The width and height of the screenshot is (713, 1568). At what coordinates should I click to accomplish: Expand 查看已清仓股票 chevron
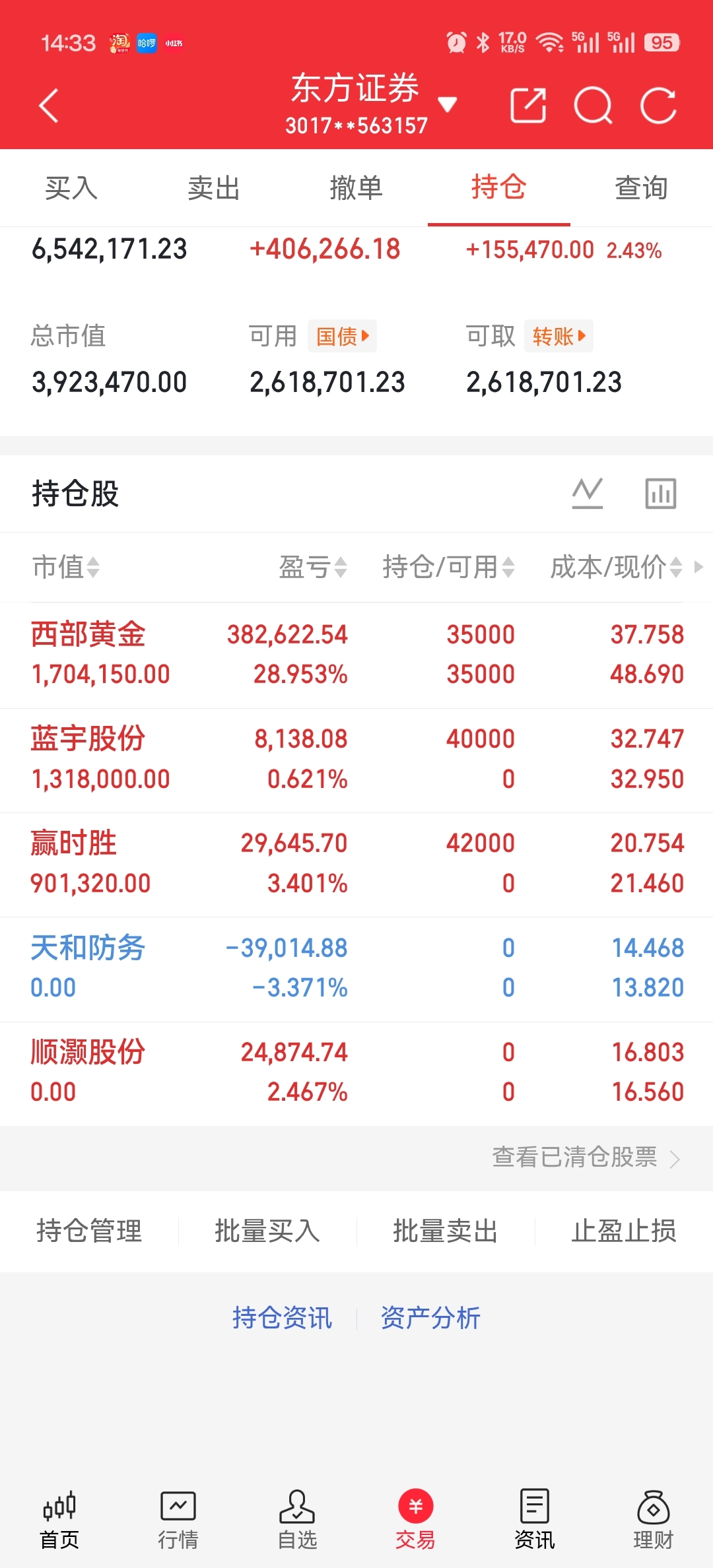pyautogui.click(x=674, y=1159)
